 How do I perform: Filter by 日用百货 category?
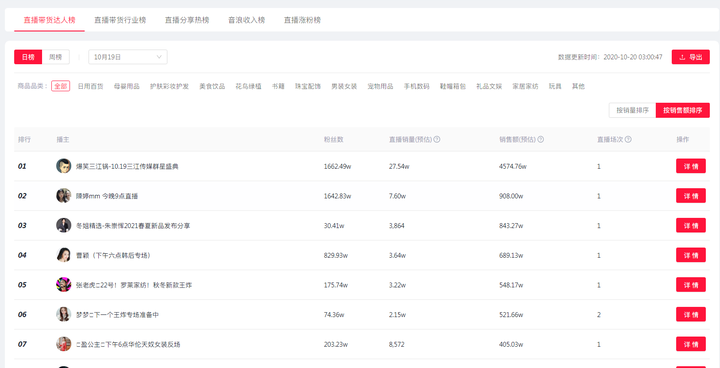(90, 86)
